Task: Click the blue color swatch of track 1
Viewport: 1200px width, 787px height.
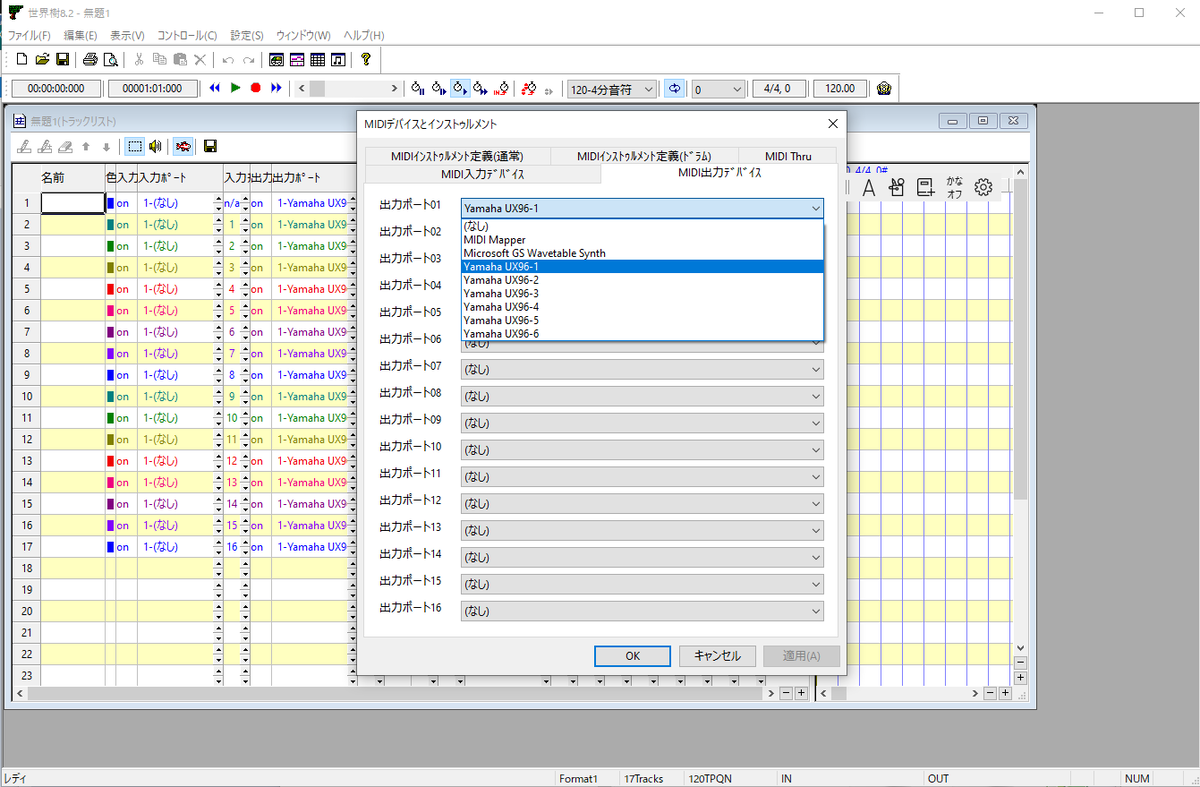Action: tap(110, 202)
